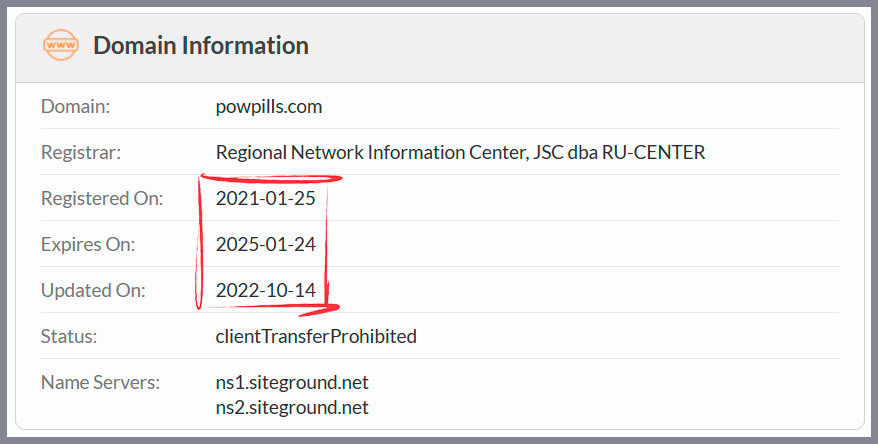Click the 2025-01-24 expiry date

click(265, 244)
